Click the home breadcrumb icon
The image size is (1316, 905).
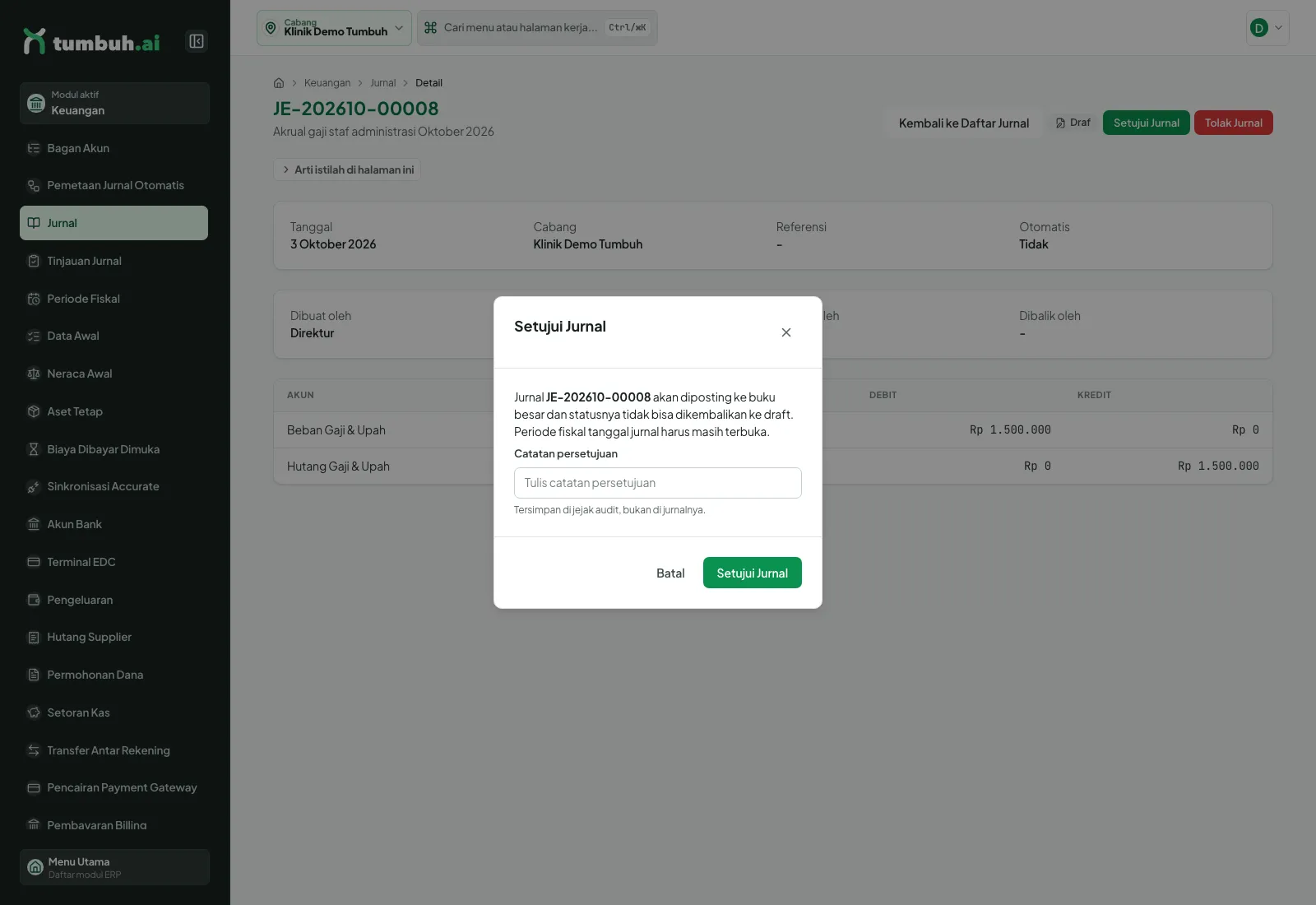pyautogui.click(x=279, y=83)
